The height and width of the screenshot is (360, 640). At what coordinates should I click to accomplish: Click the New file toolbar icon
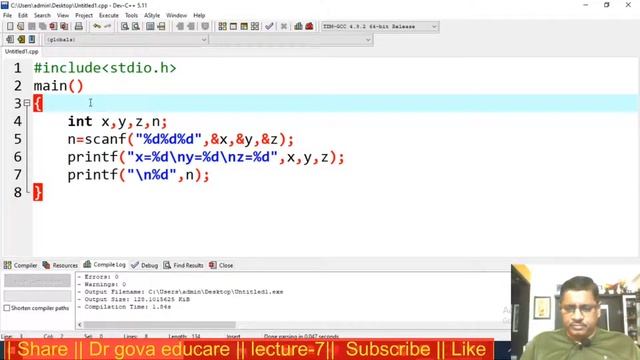tap(10, 27)
